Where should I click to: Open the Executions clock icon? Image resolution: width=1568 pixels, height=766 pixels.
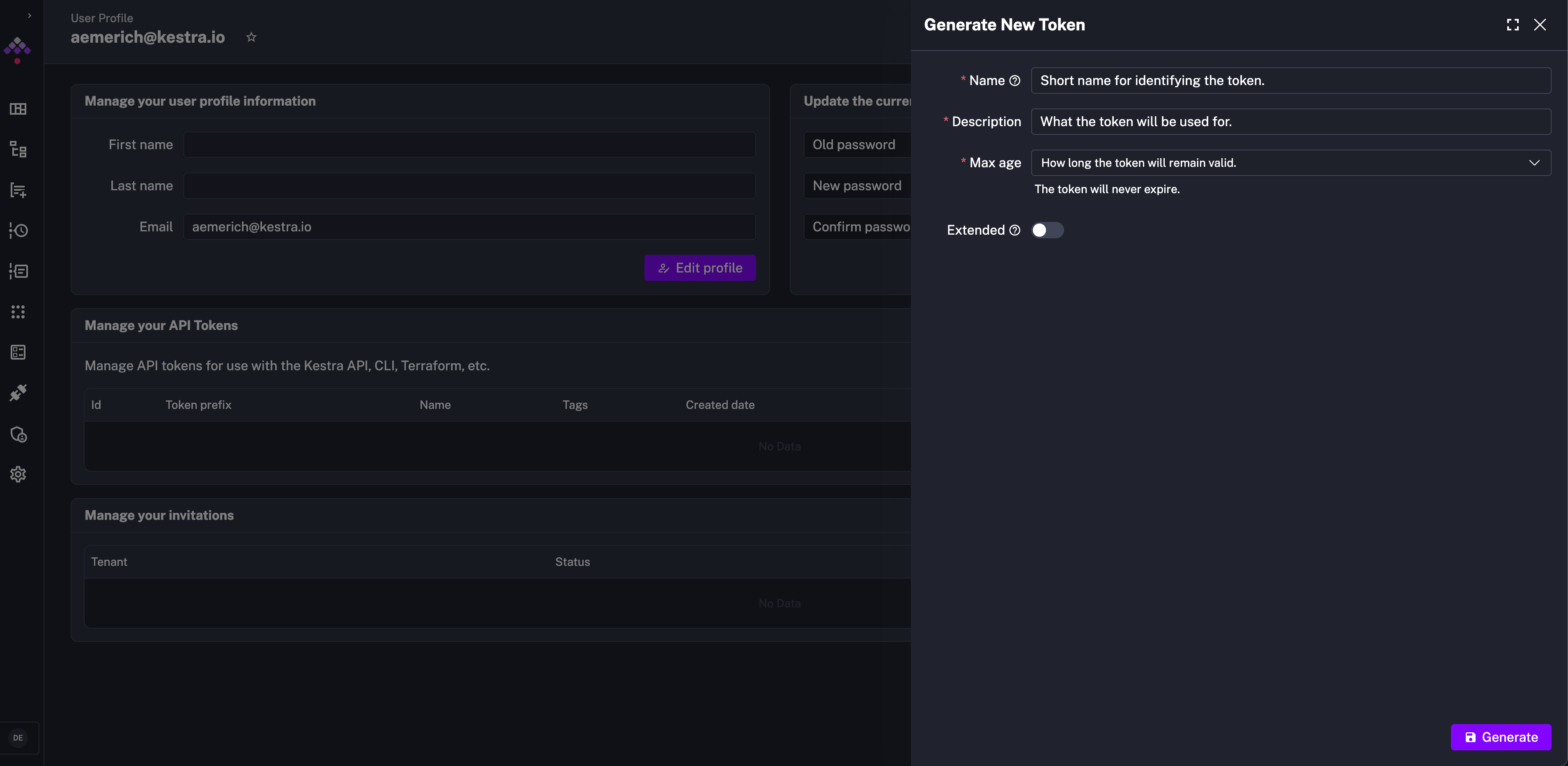pos(18,230)
